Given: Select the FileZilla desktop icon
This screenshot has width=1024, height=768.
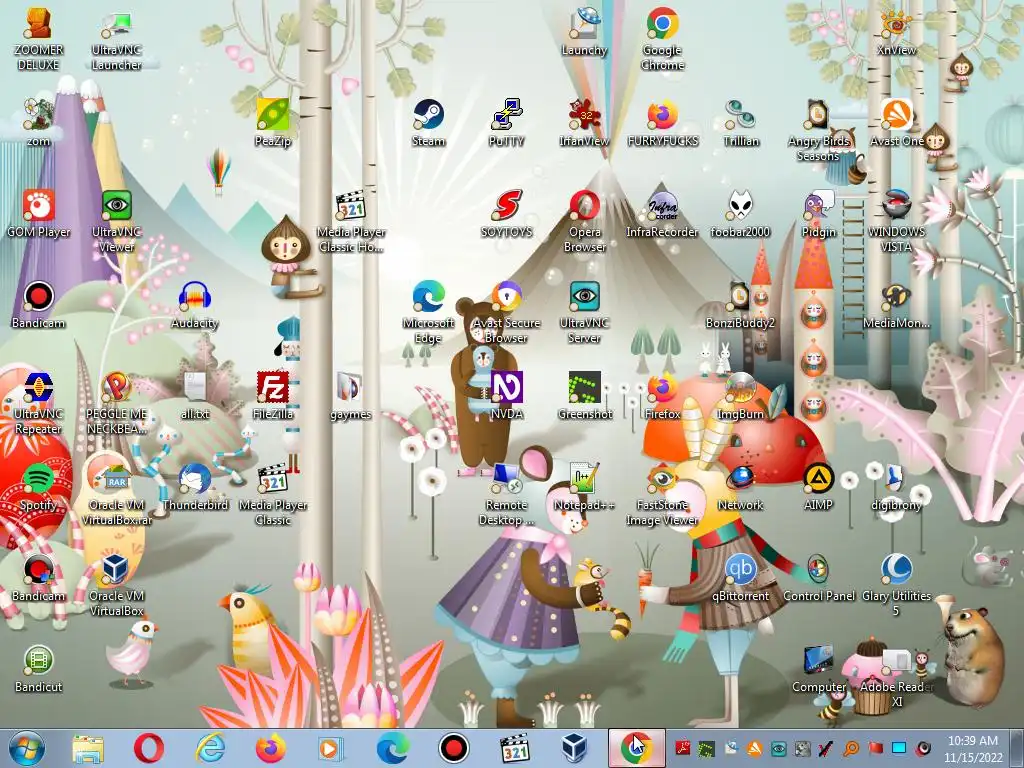Looking at the screenshot, I should pyautogui.click(x=273, y=396).
